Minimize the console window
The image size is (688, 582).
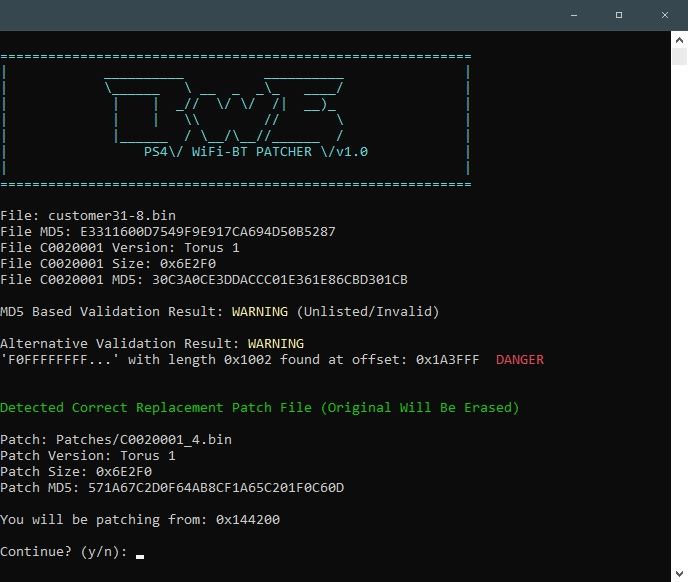pos(573,15)
